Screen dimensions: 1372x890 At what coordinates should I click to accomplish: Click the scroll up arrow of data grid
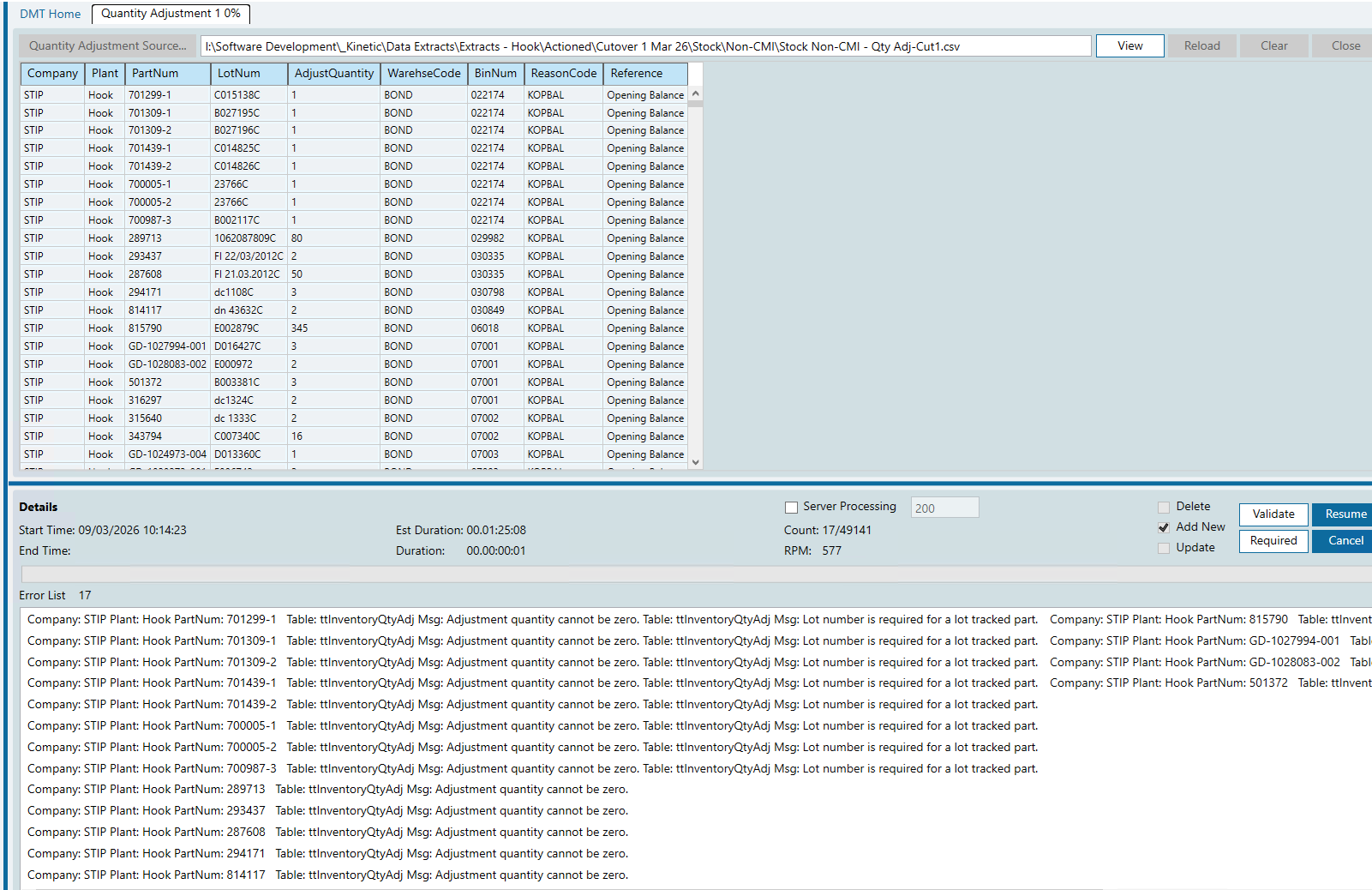click(x=696, y=93)
